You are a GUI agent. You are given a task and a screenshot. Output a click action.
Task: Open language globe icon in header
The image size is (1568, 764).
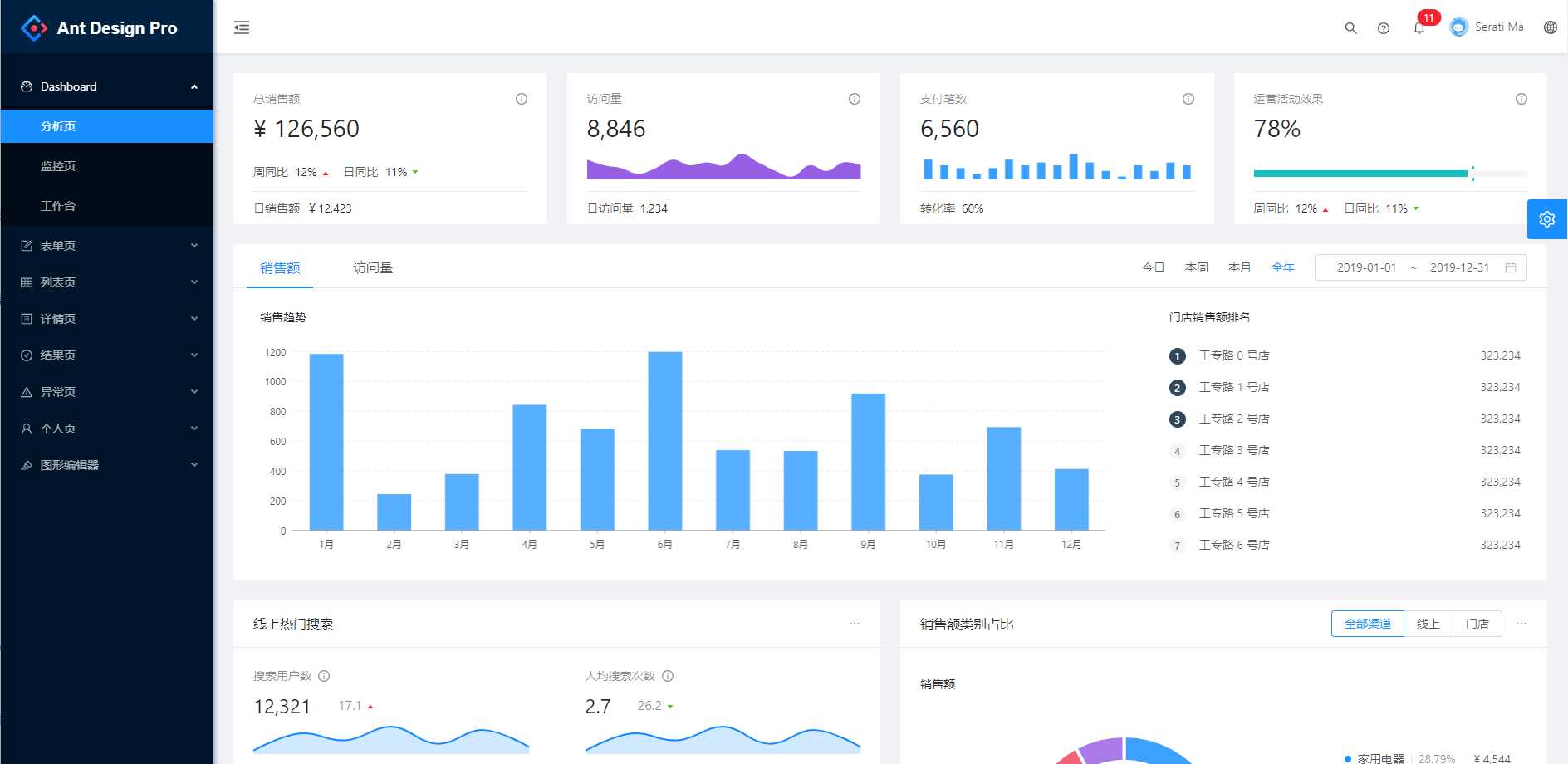click(1551, 27)
